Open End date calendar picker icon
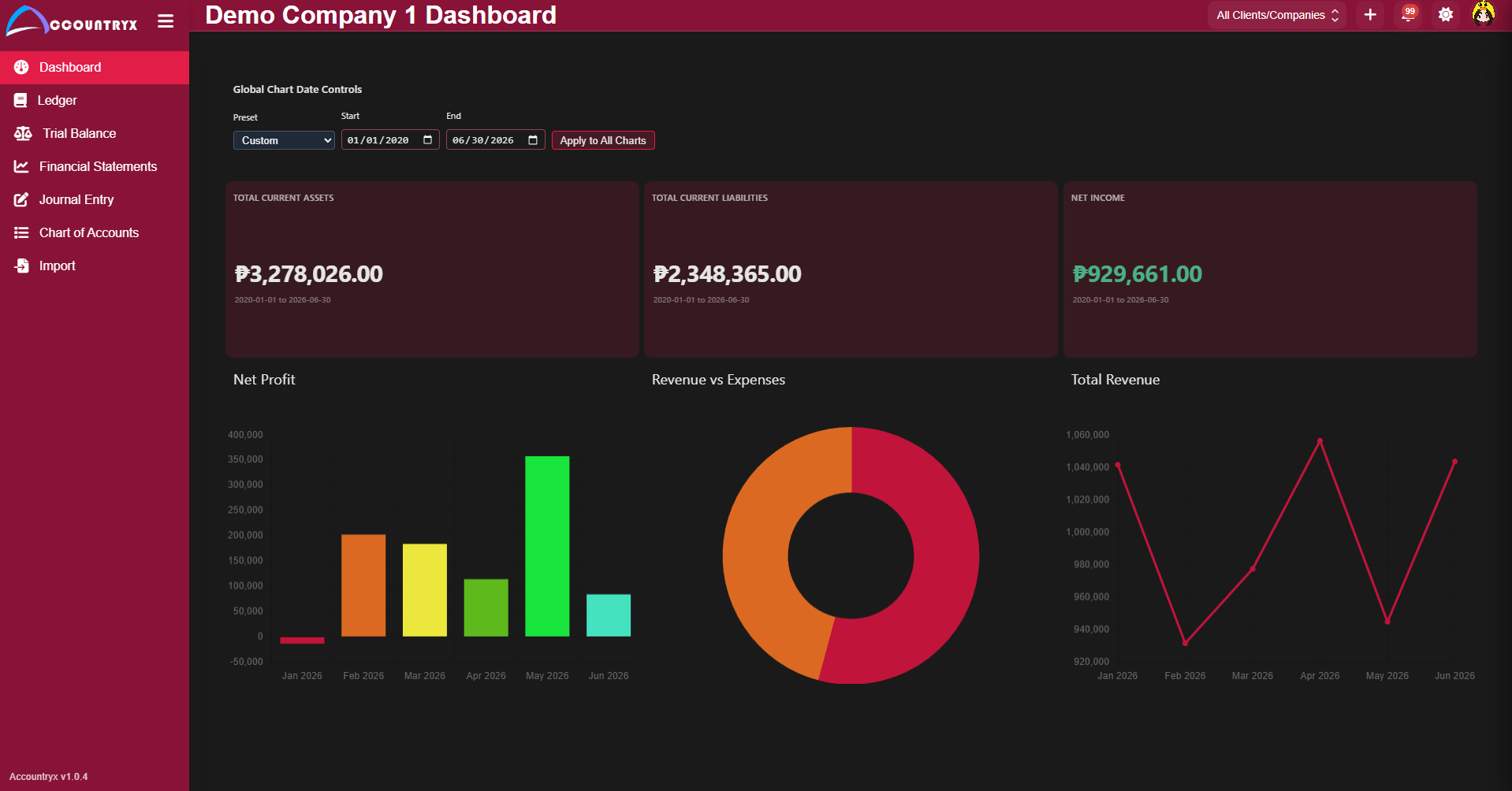 pyautogui.click(x=533, y=140)
